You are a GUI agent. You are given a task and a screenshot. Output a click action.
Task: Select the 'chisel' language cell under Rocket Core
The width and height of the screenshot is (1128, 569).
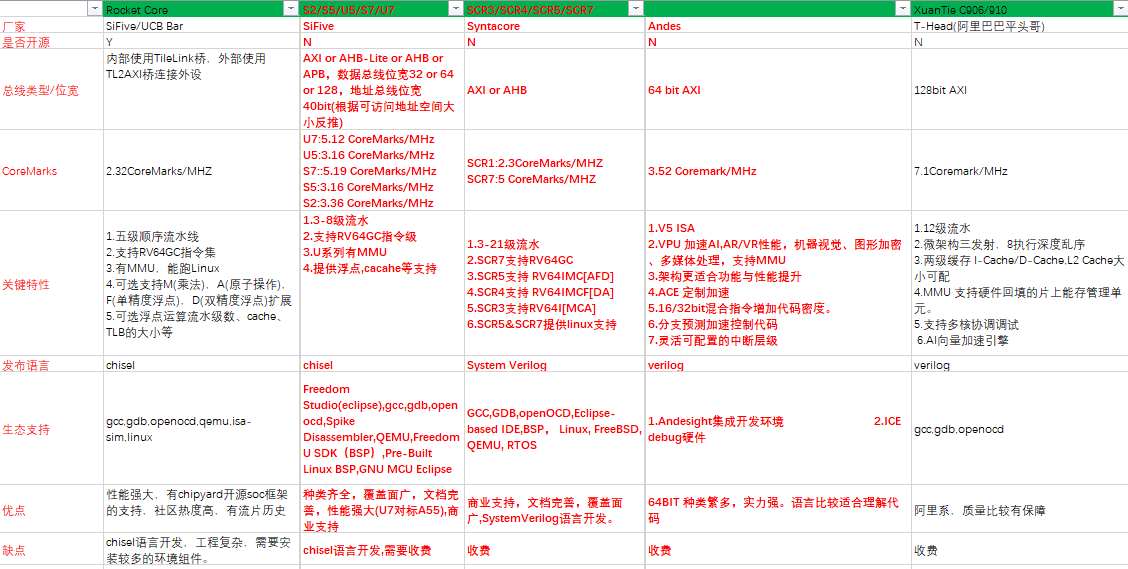click(201, 365)
